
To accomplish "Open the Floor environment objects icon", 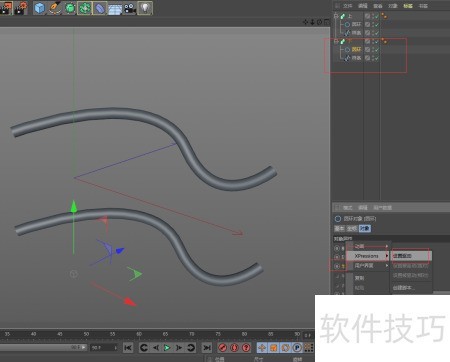I will [115, 8].
